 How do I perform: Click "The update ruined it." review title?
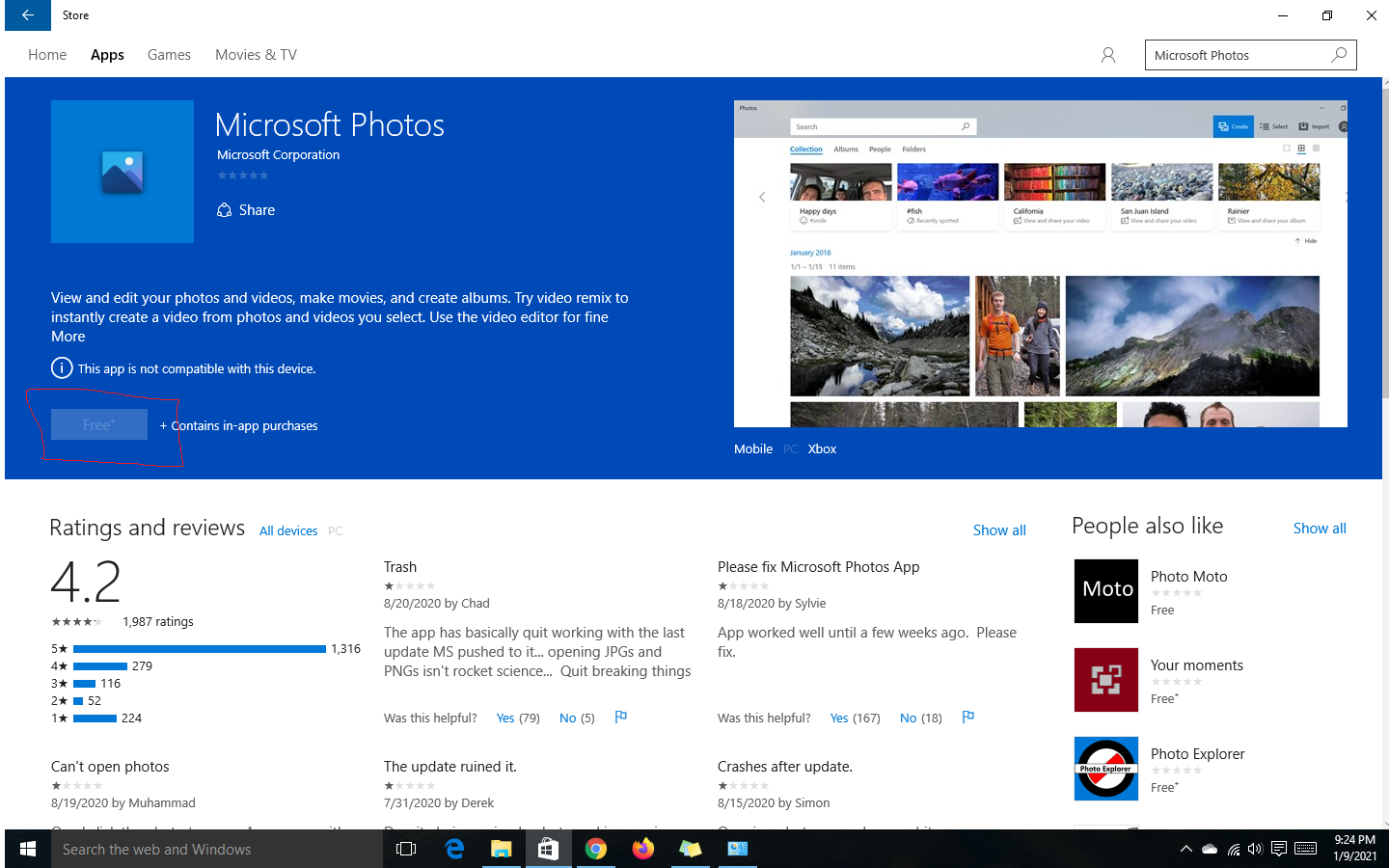click(x=450, y=767)
